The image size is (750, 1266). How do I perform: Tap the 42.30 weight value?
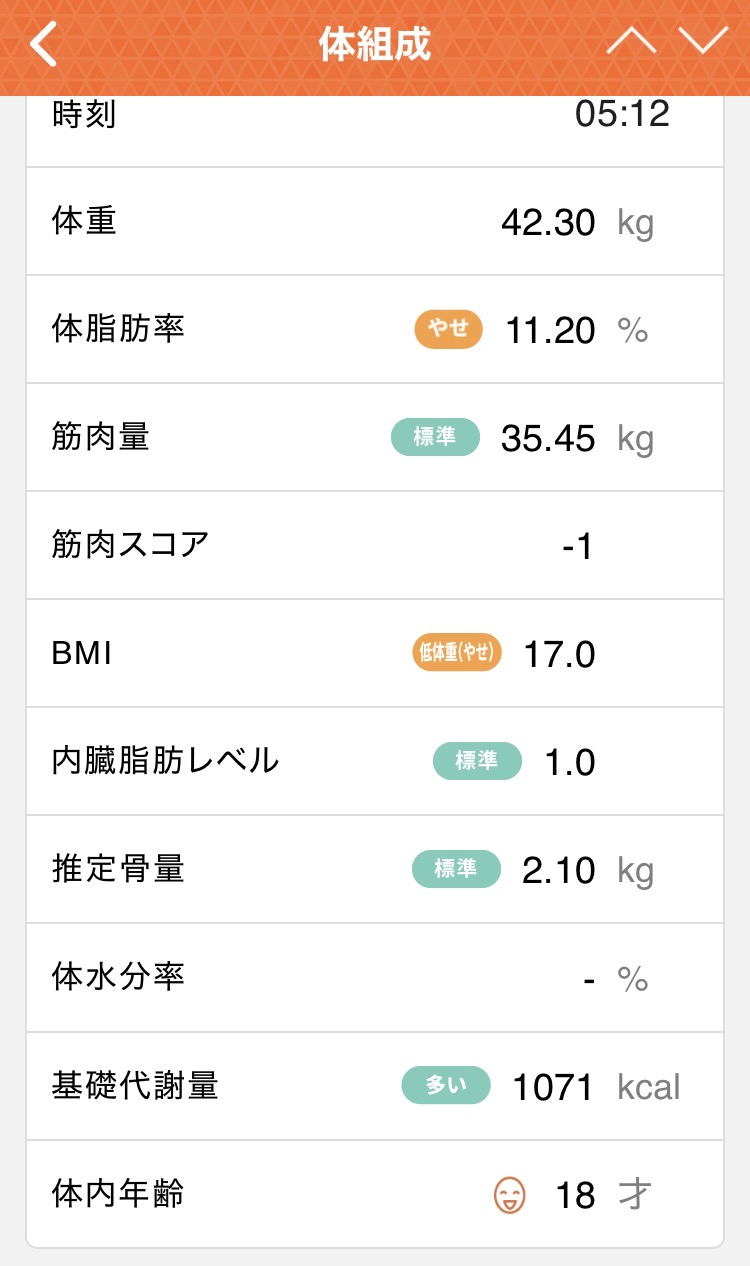[x=548, y=222]
